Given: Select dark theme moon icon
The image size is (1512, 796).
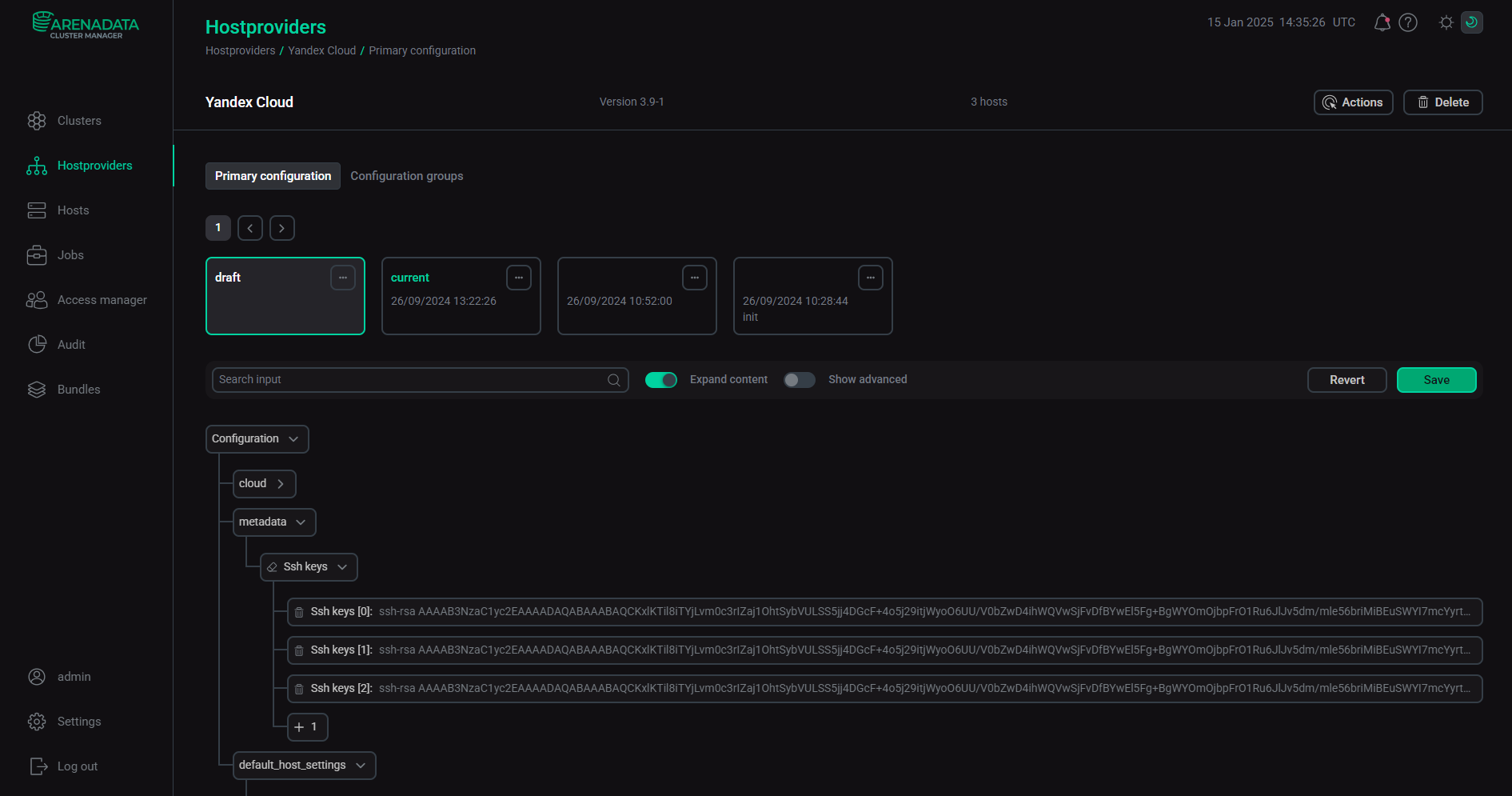Looking at the screenshot, I should (x=1472, y=22).
